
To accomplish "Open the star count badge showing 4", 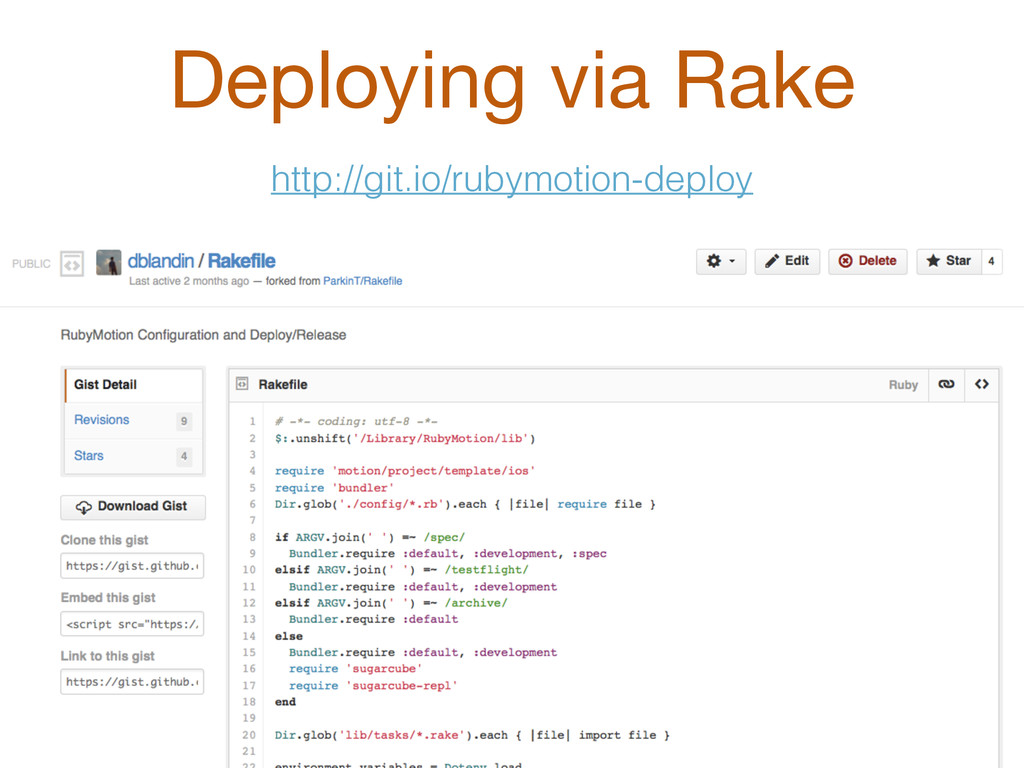I will tap(991, 261).
